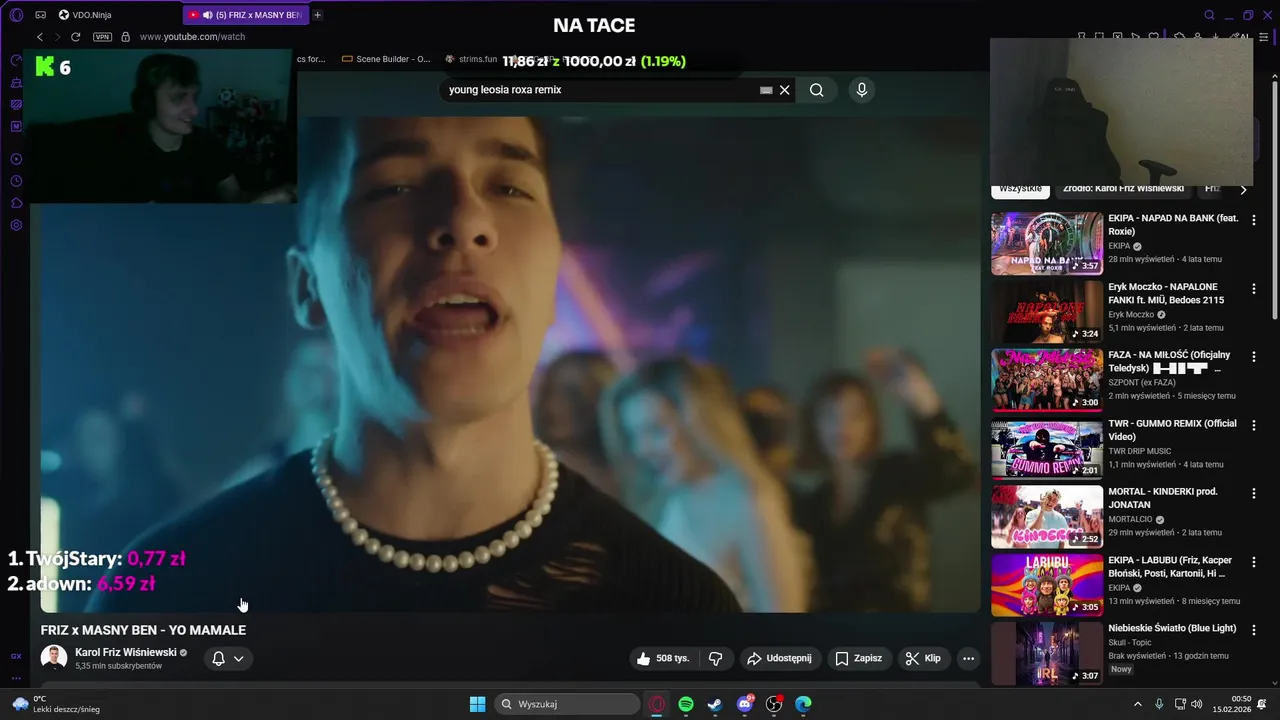The image size is (1280, 720).
Task: Start voice search with the microphone
Action: pyautogui.click(x=862, y=90)
